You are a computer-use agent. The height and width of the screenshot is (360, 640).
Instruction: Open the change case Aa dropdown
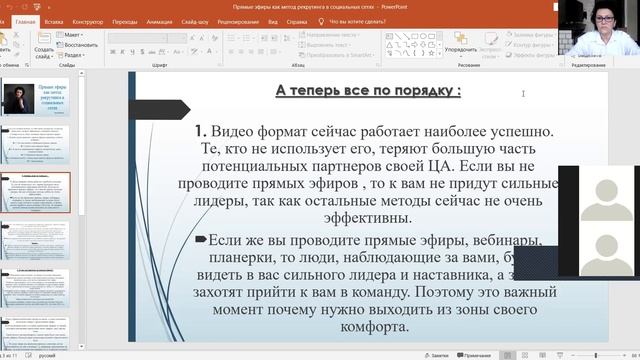pyautogui.click(x=177, y=52)
